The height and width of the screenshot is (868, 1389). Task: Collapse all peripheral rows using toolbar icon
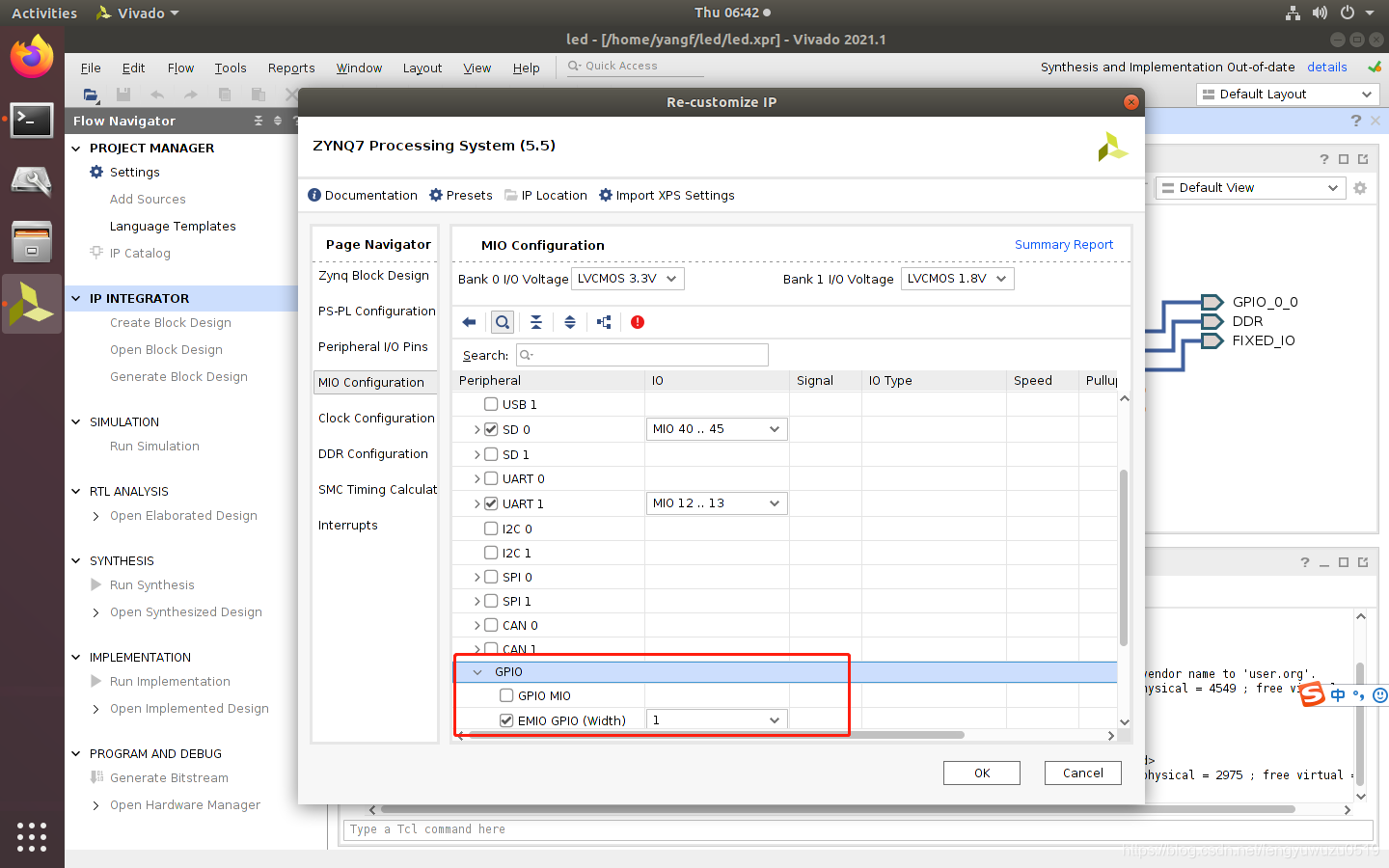(536, 321)
